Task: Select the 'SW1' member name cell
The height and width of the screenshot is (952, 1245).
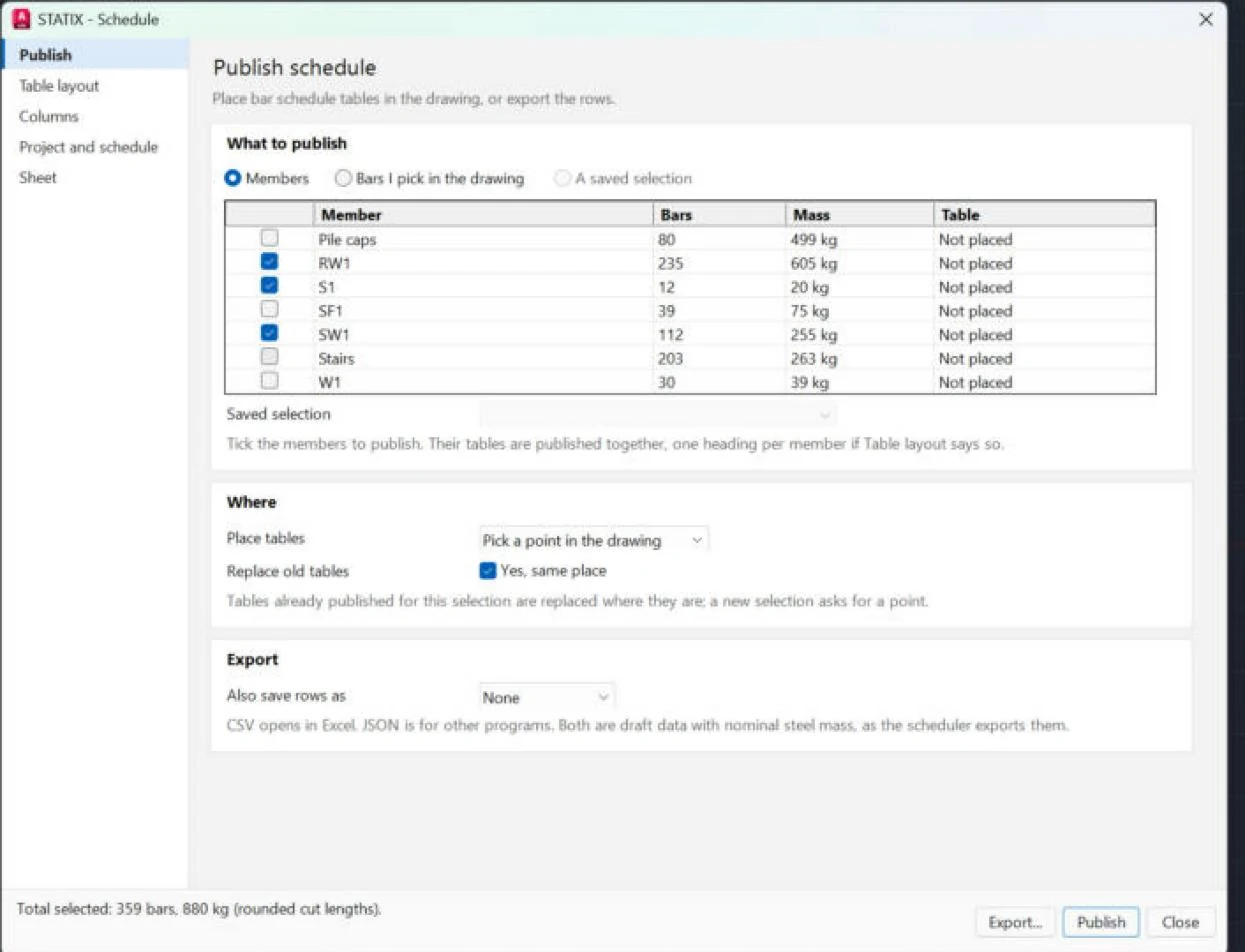Action: [x=483, y=335]
